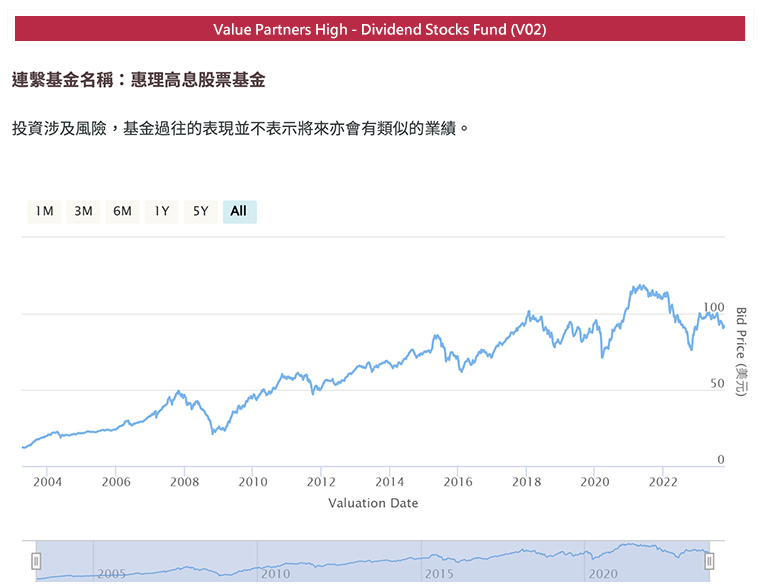Image resolution: width=760 pixels, height=588 pixels.
Task: Click the navigator at 2015
Action: click(x=439, y=574)
